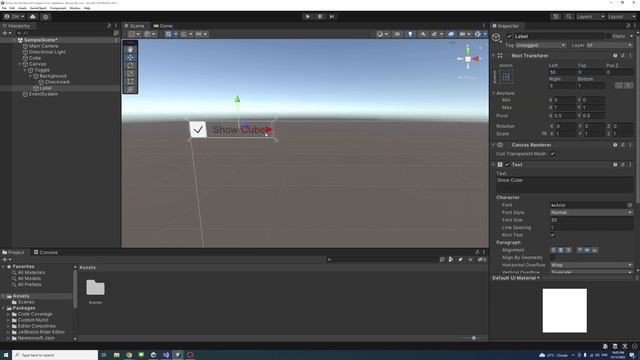
Task: Select EventSystem in Hierarchy
Action: coord(43,94)
